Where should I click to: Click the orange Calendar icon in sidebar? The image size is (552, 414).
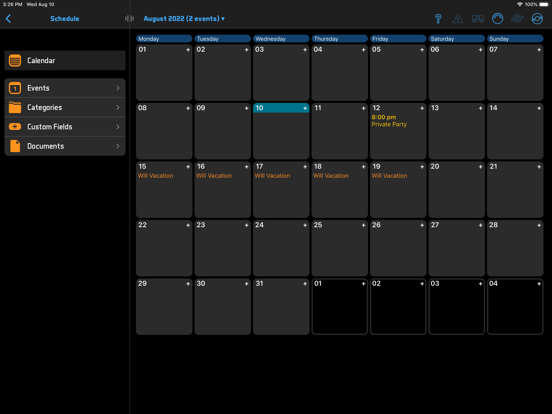15,61
